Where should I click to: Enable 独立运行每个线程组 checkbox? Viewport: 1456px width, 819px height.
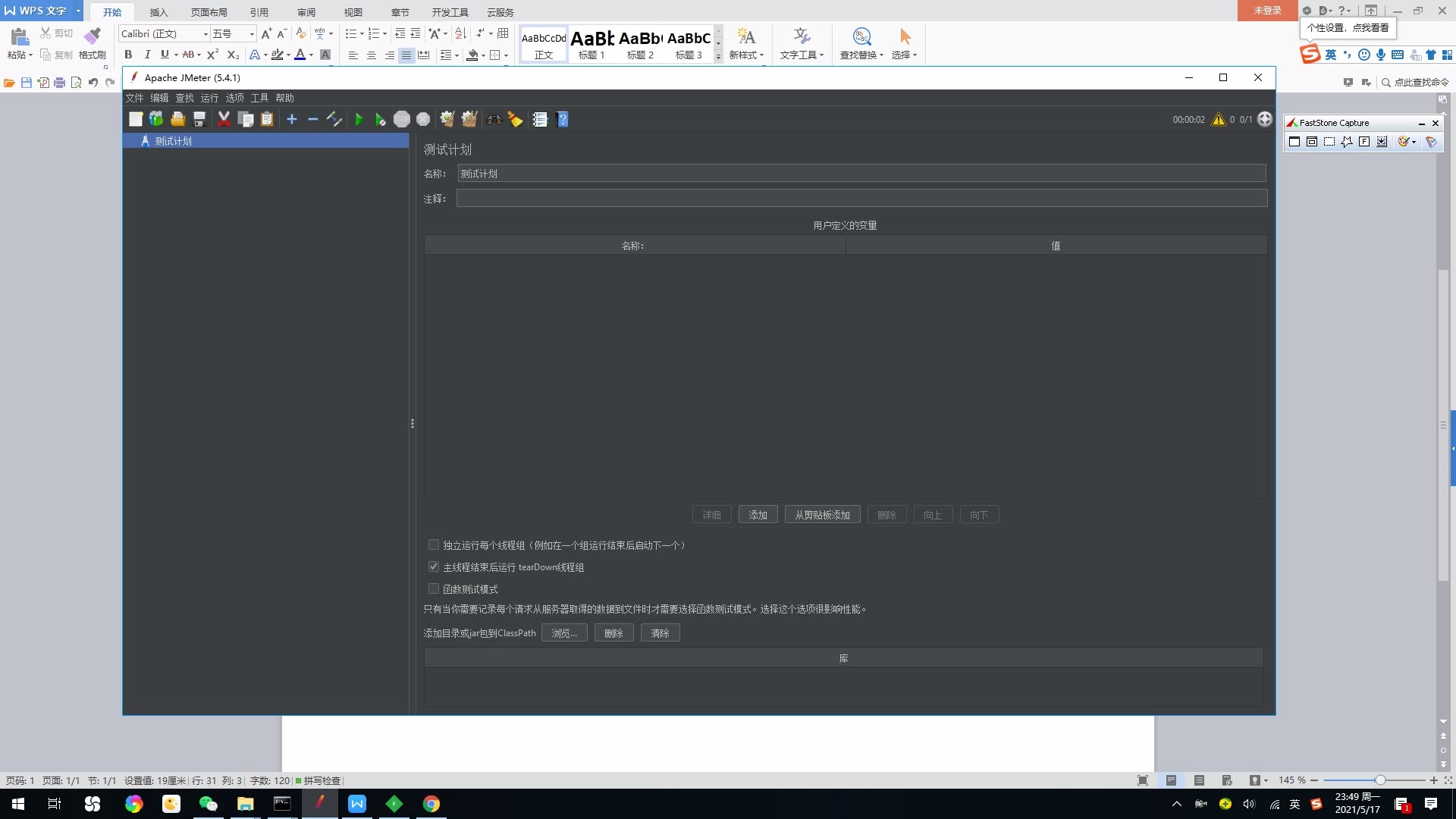click(x=433, y=544)
